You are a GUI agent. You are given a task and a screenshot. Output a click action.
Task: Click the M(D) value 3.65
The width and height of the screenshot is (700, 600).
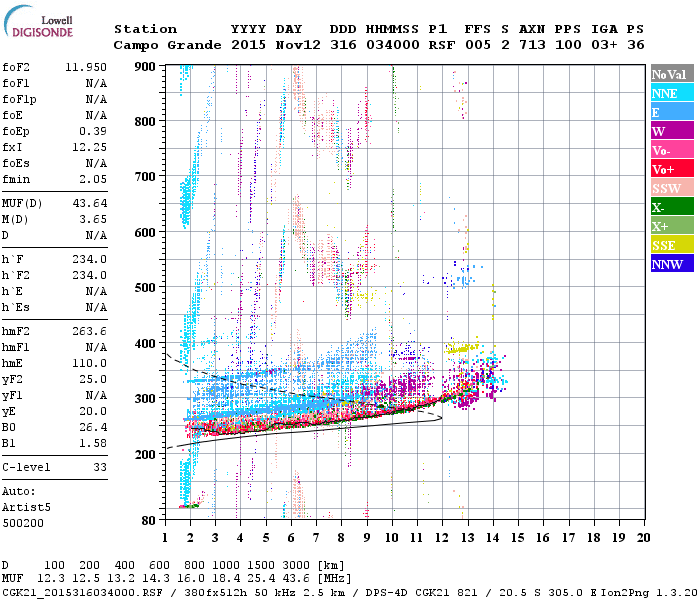[93, 220]
